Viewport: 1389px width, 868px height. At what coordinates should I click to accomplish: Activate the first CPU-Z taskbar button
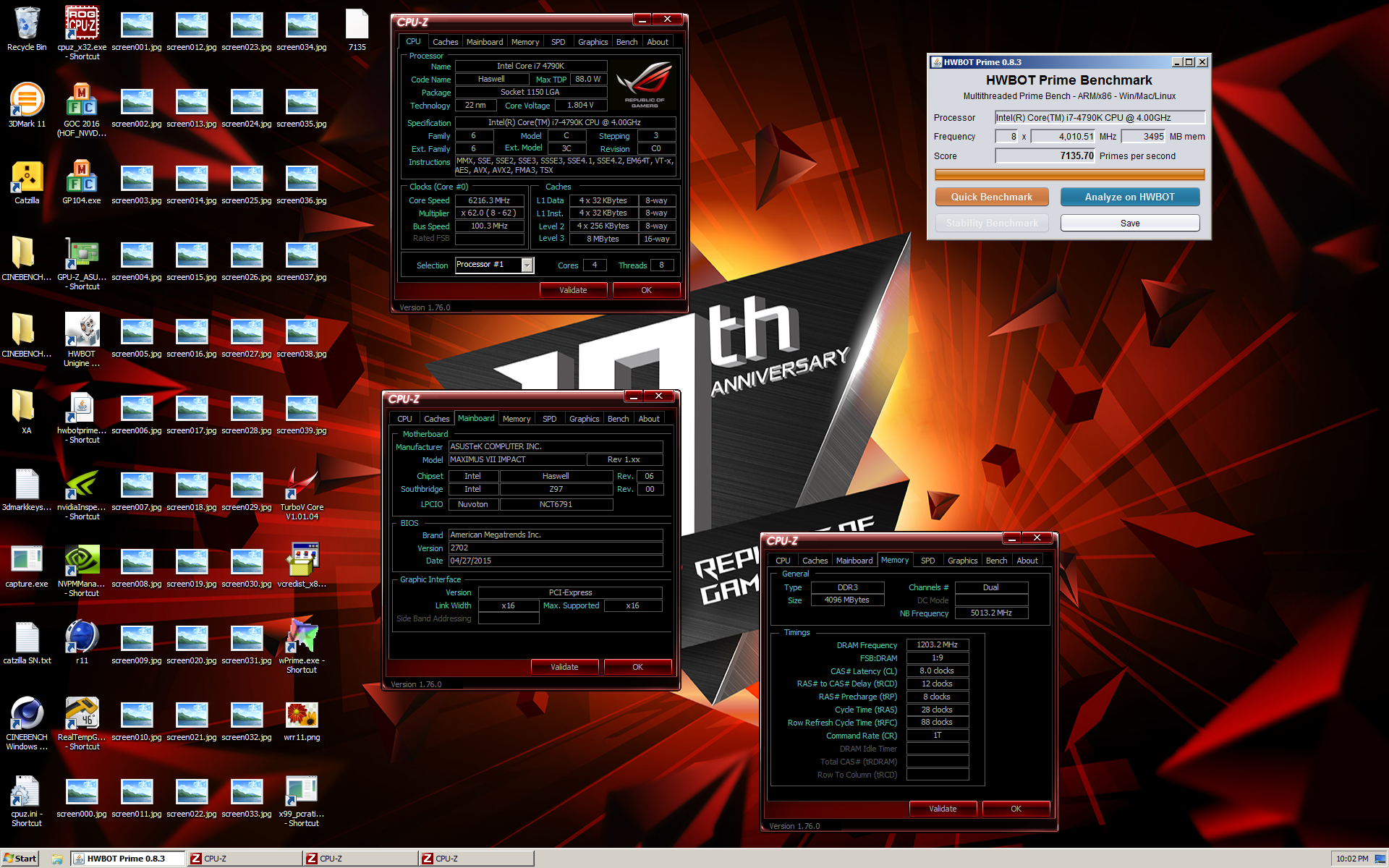[245, 859]
